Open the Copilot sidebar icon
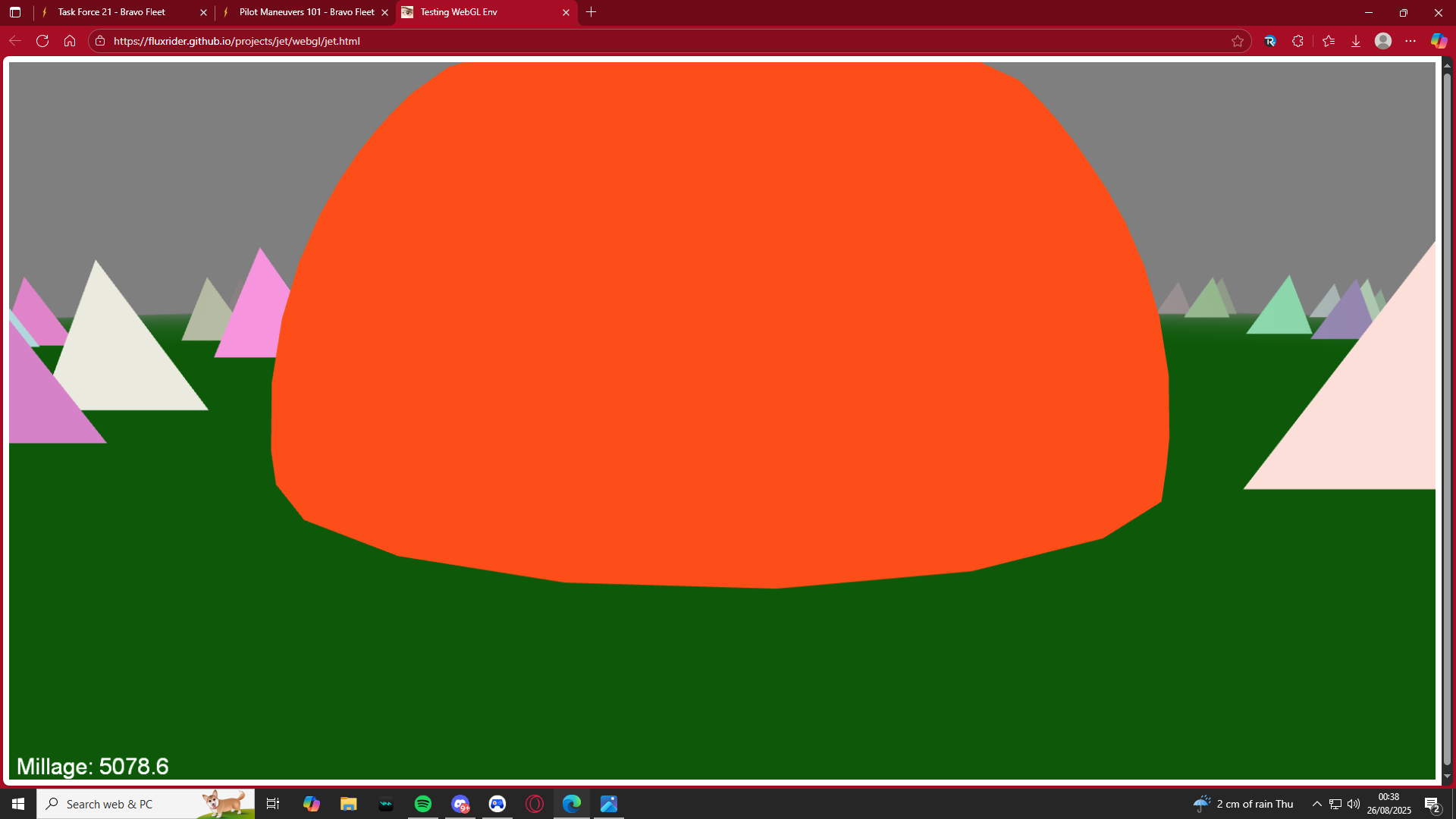Screen dimensions: 1456x819 click(1439, 41)
